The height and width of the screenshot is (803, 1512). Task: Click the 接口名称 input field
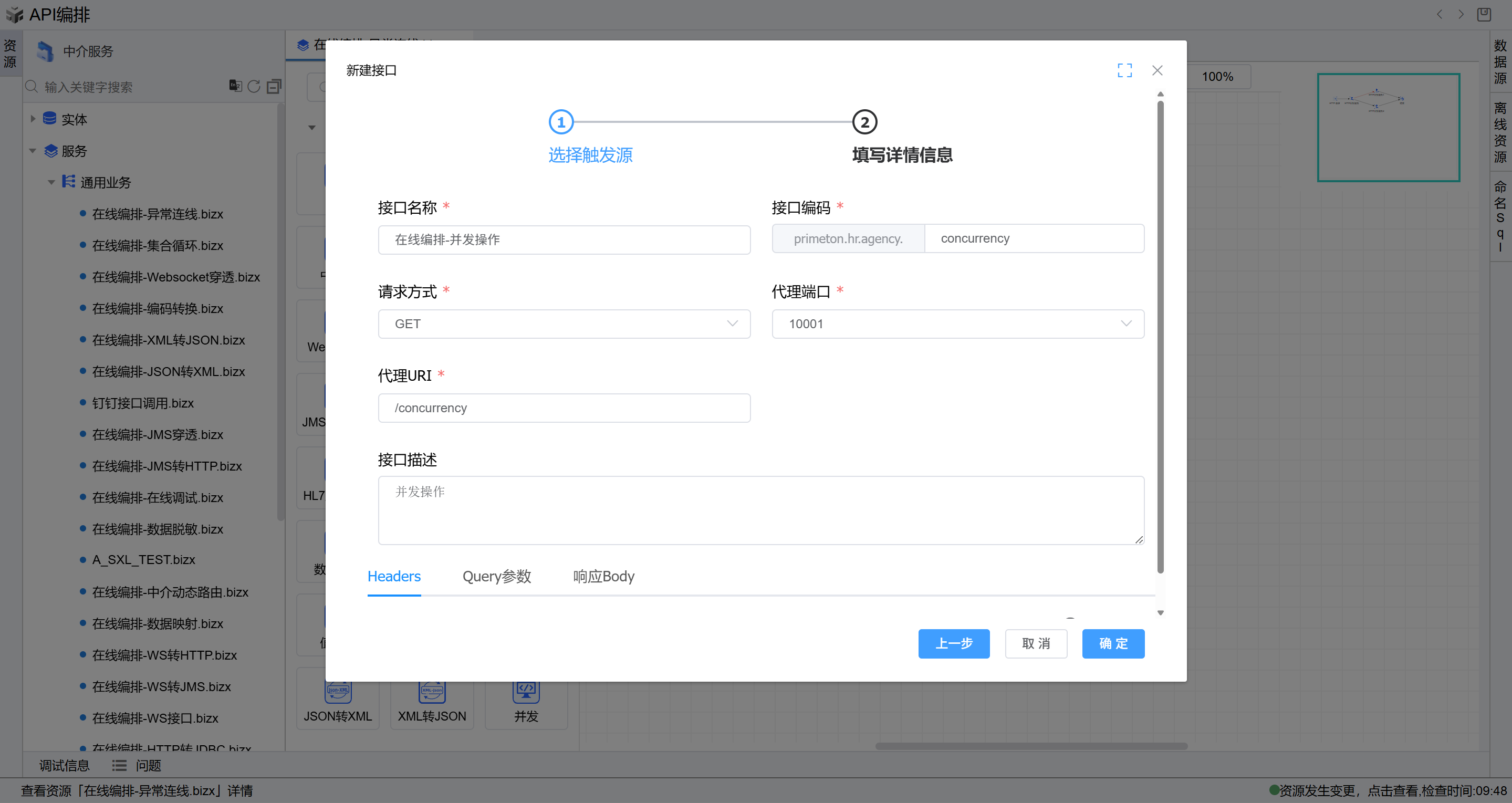(x=564, y=239)
